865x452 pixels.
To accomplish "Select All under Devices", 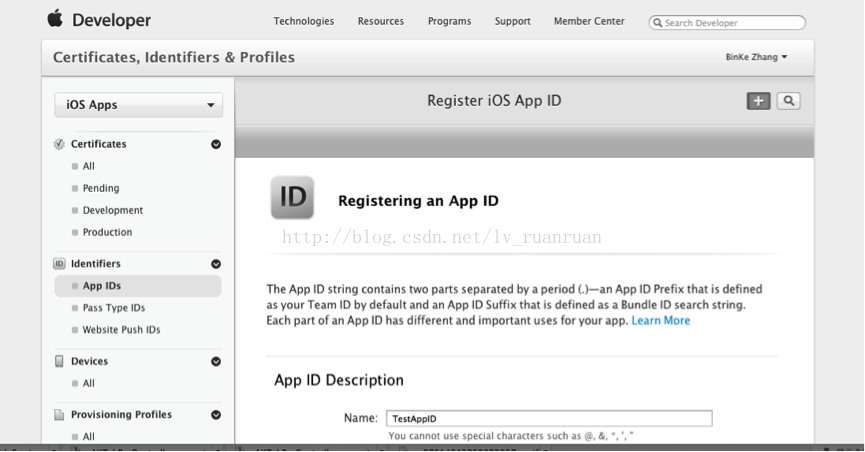I will click(88, 384).
